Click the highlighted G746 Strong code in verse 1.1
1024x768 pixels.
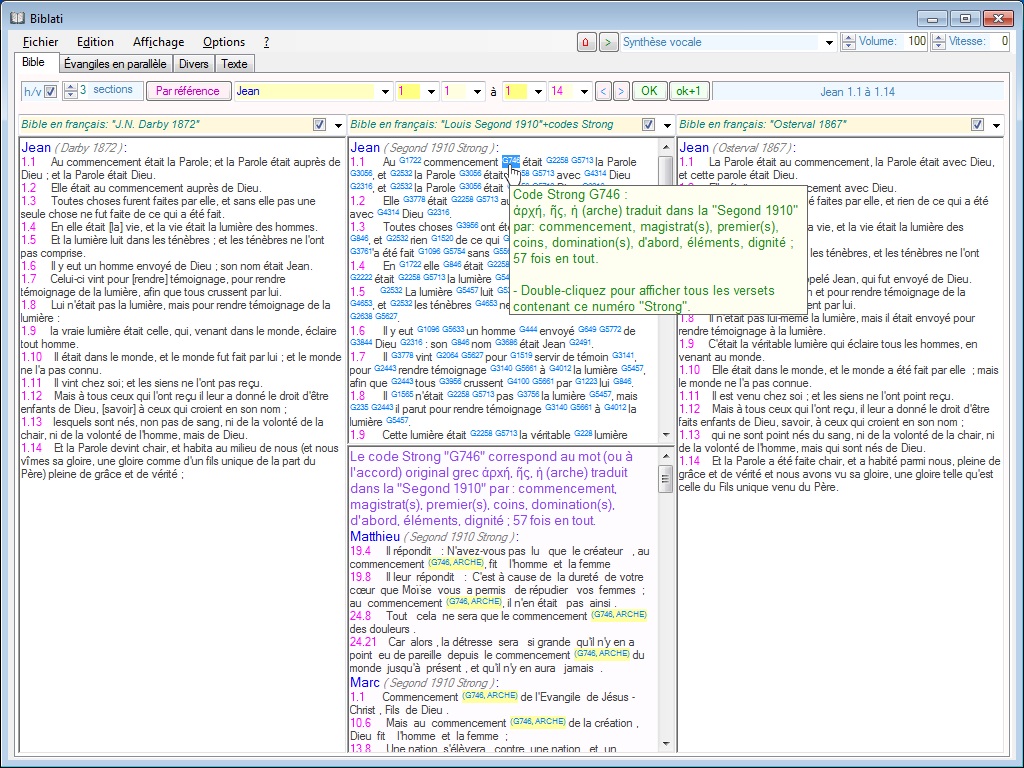pos(510,161)
